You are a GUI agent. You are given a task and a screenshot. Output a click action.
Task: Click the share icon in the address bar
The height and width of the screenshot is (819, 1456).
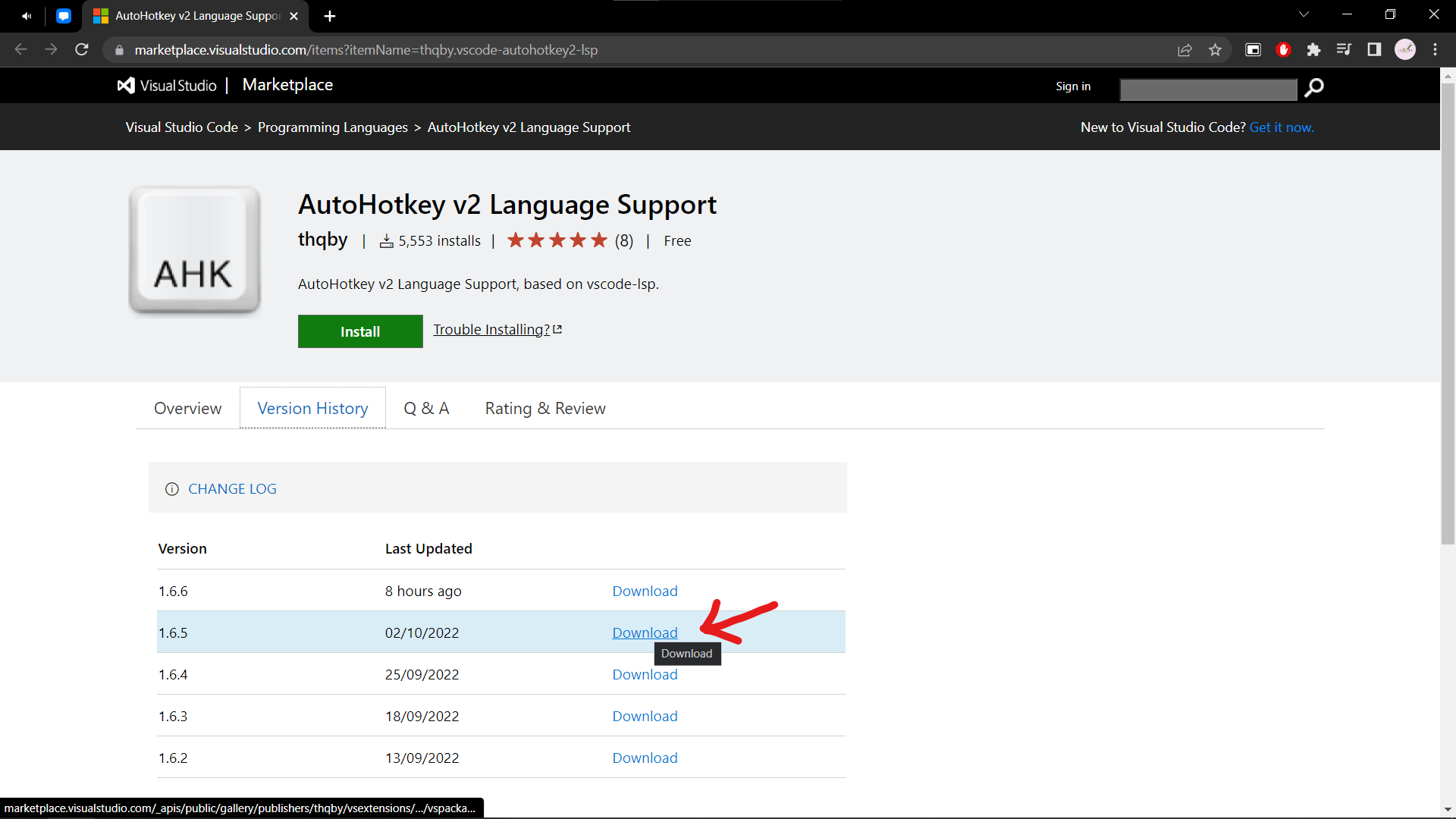1185,49
